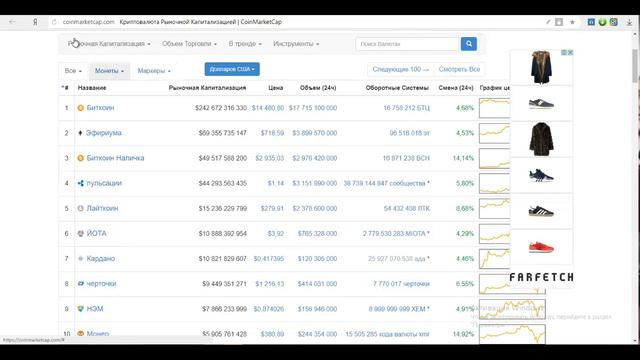Click Bitcoin volume $17 715 100 000
This screenshot has height=360, width=640.
click(x=313, y=108)
